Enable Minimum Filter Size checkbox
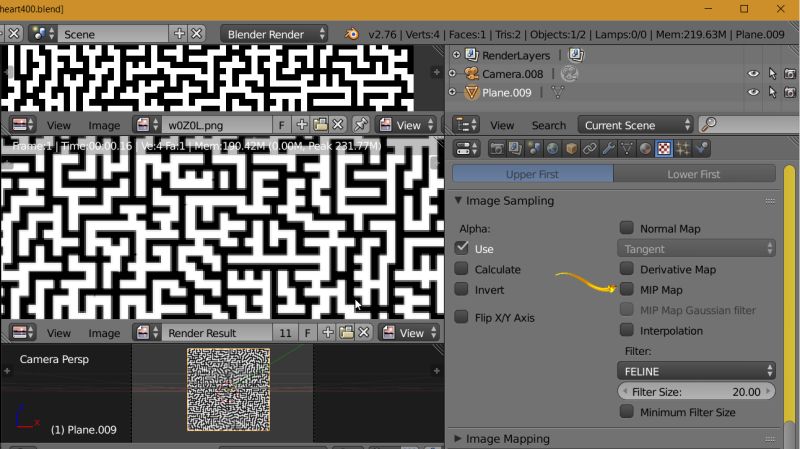 [627, 412]
